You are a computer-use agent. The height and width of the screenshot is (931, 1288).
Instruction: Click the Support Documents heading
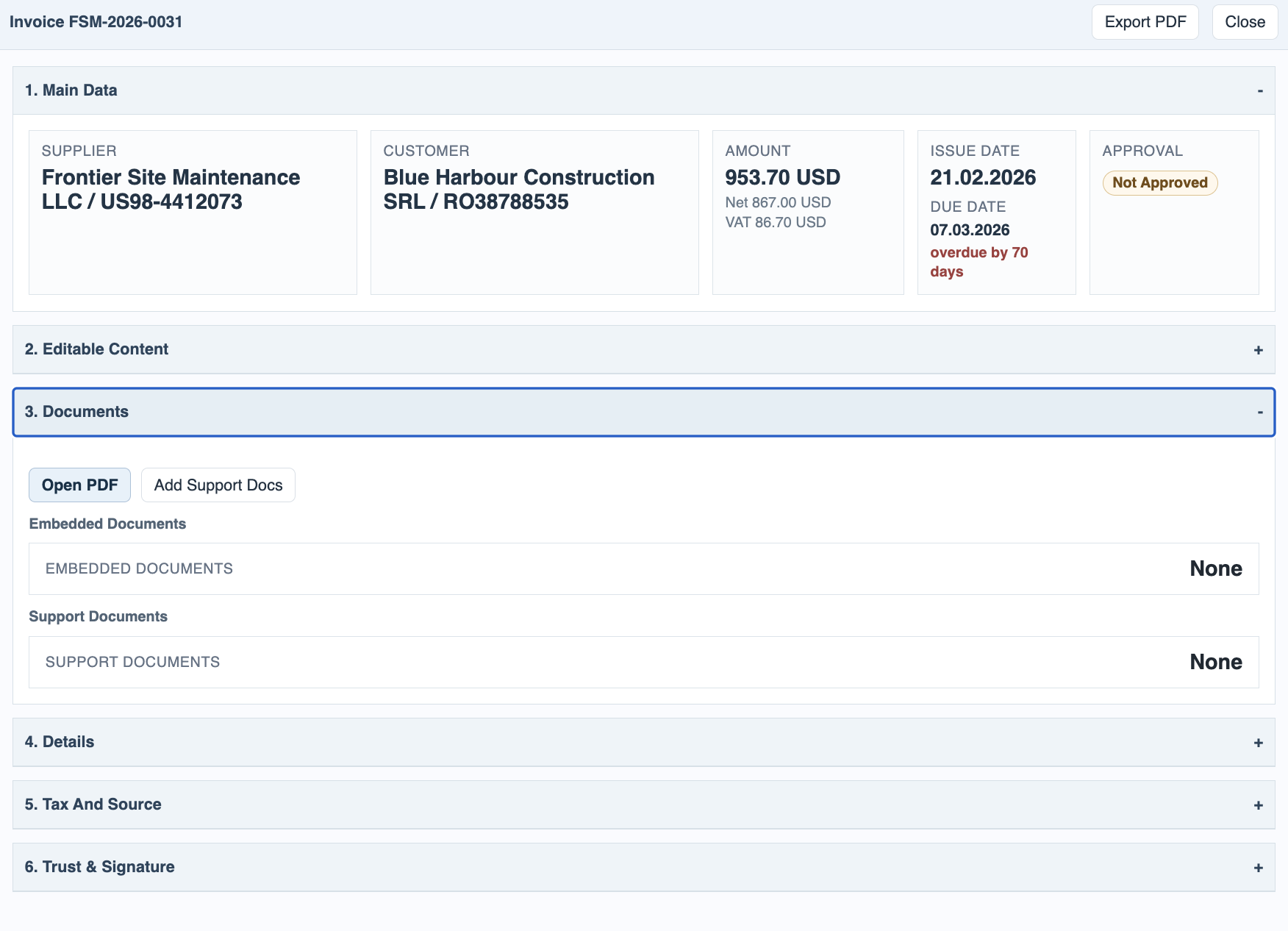pyautogui.click(x=99, y=616)
